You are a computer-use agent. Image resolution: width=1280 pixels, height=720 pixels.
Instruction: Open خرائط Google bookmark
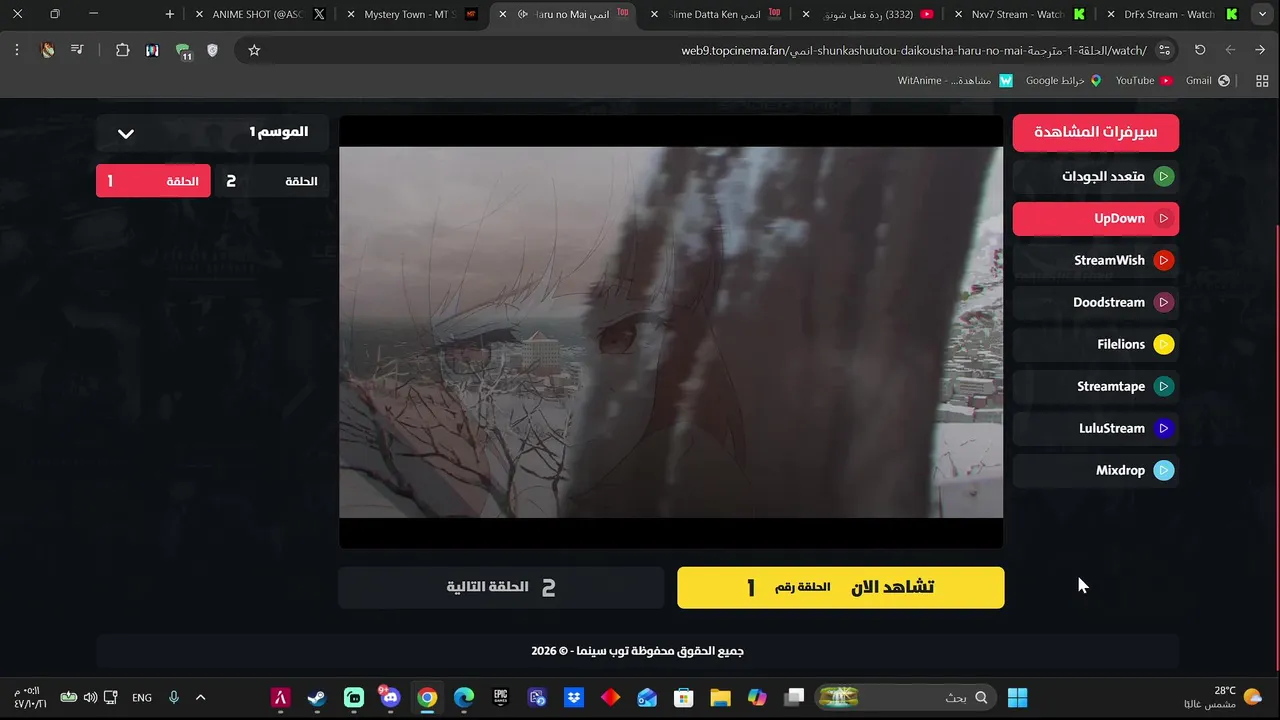(1063, 81)
